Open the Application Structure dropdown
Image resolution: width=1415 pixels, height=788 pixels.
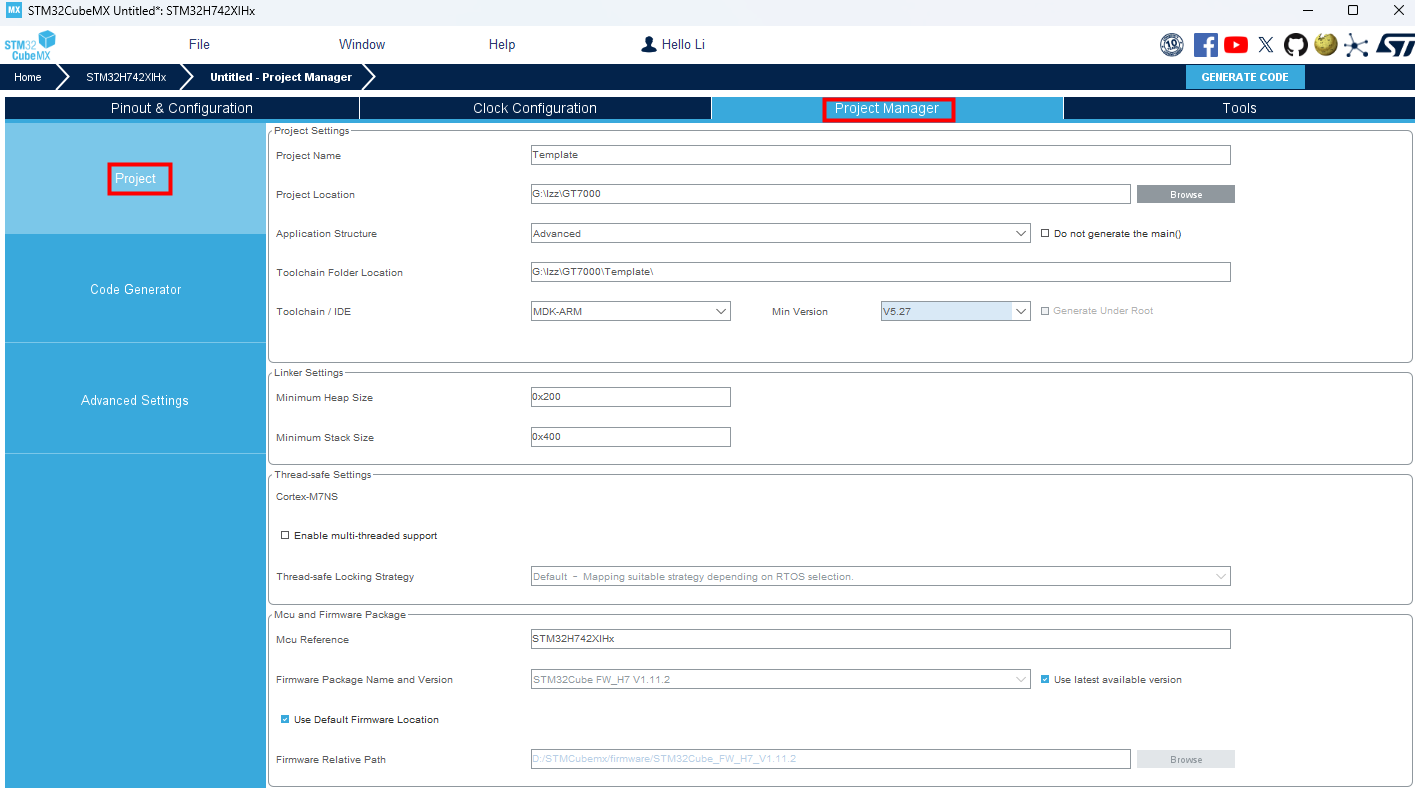click(x=780, y=233)
